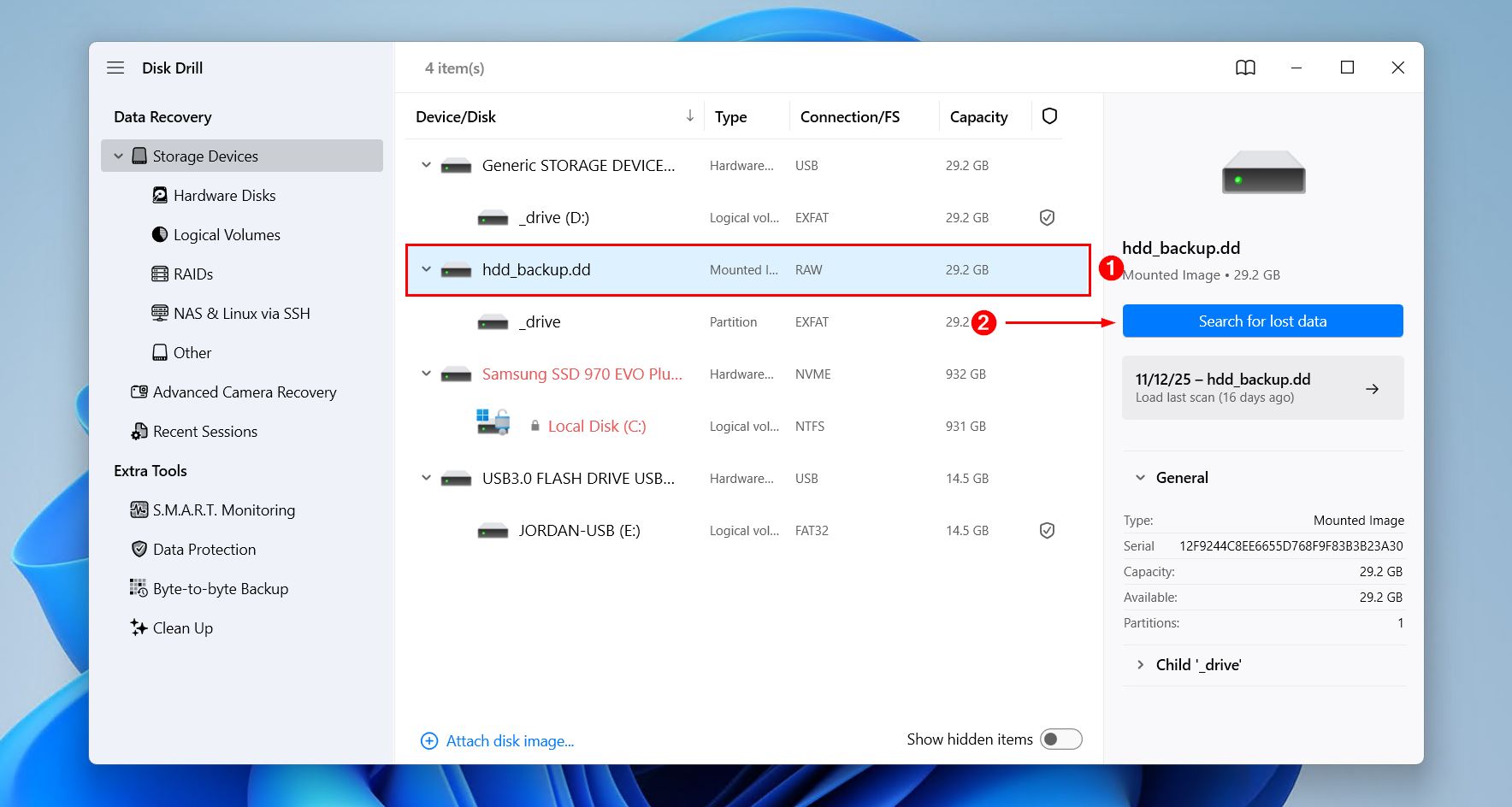Open Advanced Camera Recovery
1512x807 pixels.
point(244,392)
